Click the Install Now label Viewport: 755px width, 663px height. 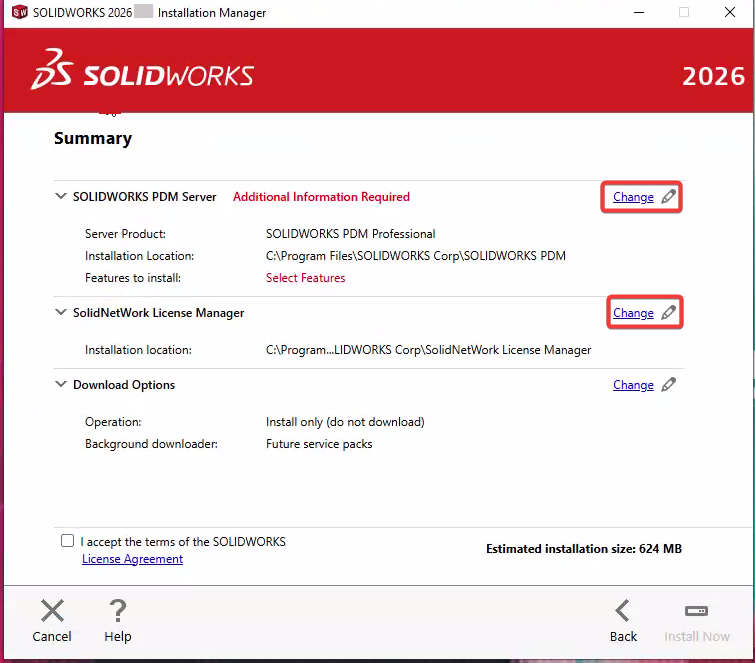pyautogui.click(x=697, y=637)
